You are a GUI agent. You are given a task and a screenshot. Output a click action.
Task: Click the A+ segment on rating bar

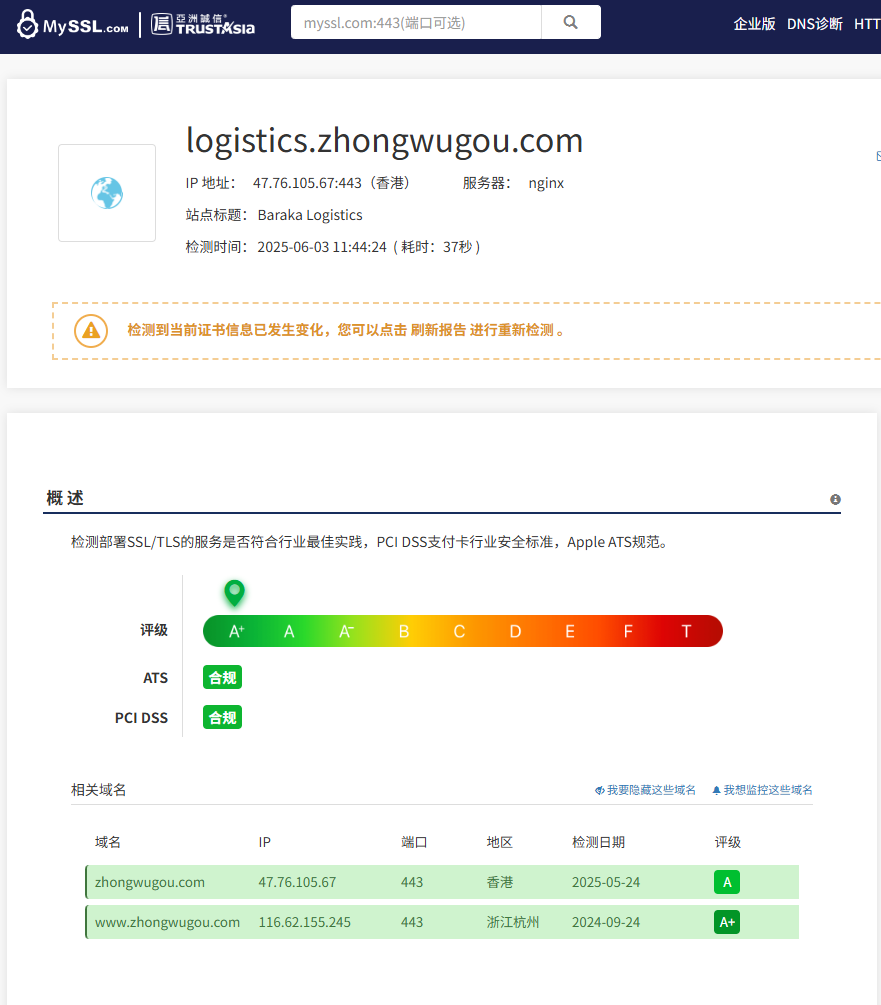[x=236, y=631]
